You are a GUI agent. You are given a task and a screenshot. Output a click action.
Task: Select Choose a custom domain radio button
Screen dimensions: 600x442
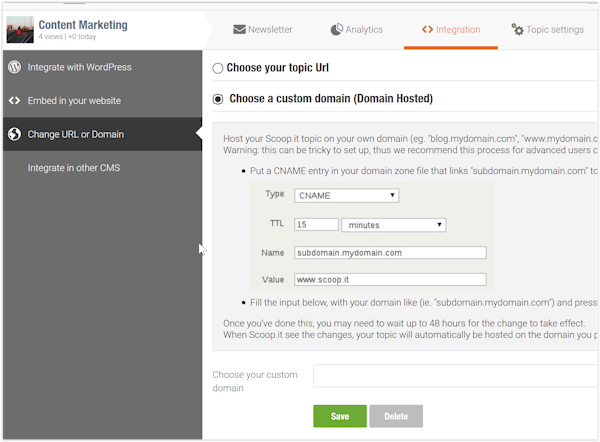click(x=218, y=99)
